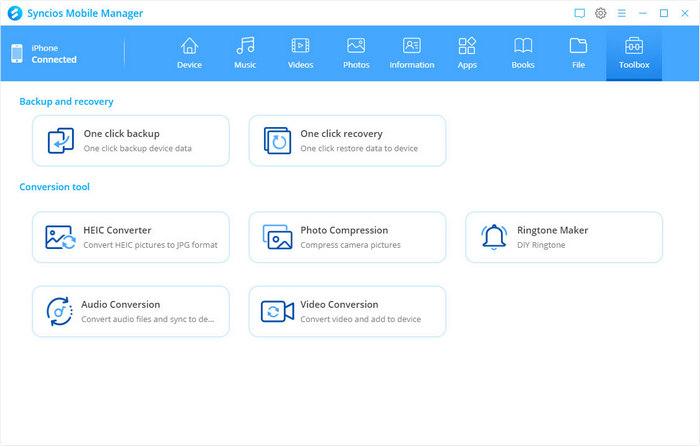The width and height of the screenshot is (700, 446).
Task: Select the File tab
Action: 578,53
